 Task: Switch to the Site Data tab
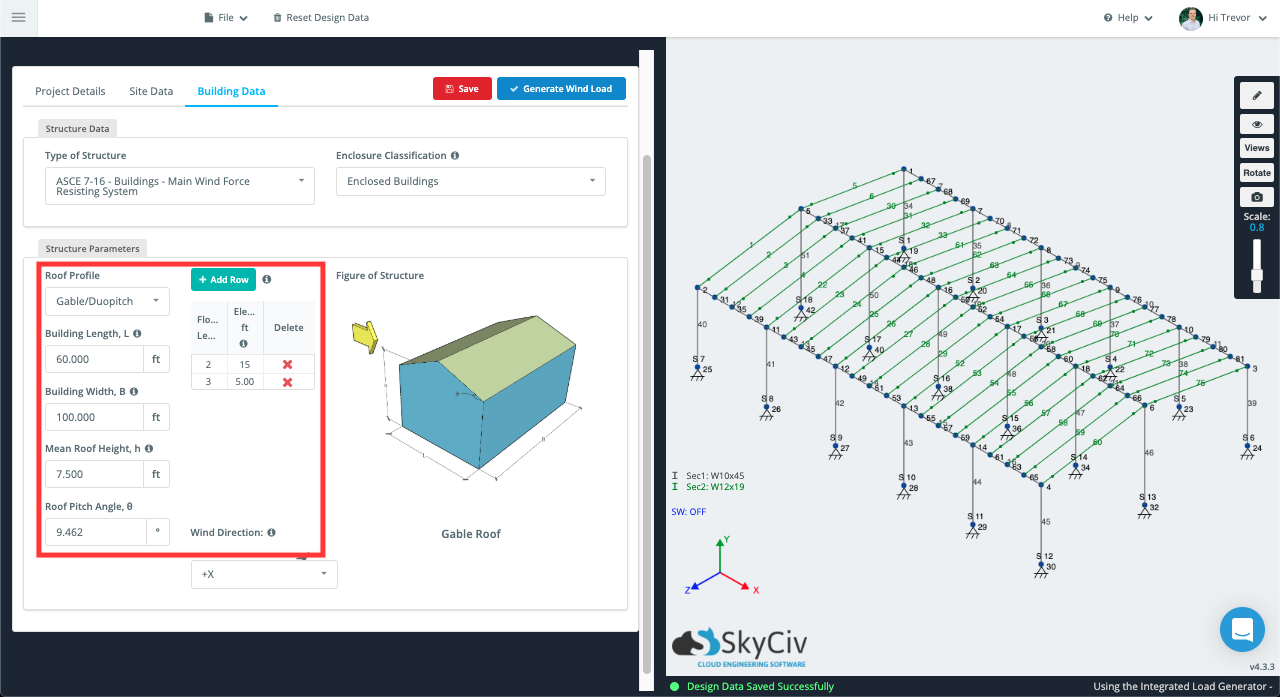151,91
